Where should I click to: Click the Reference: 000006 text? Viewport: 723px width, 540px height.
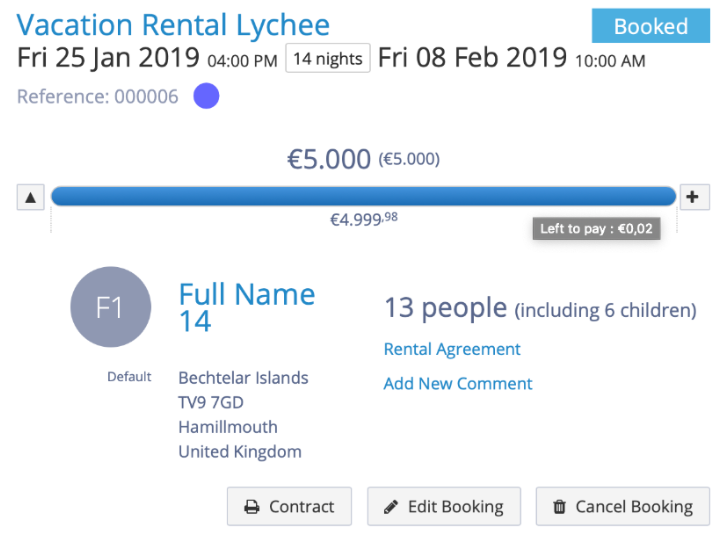97,97
